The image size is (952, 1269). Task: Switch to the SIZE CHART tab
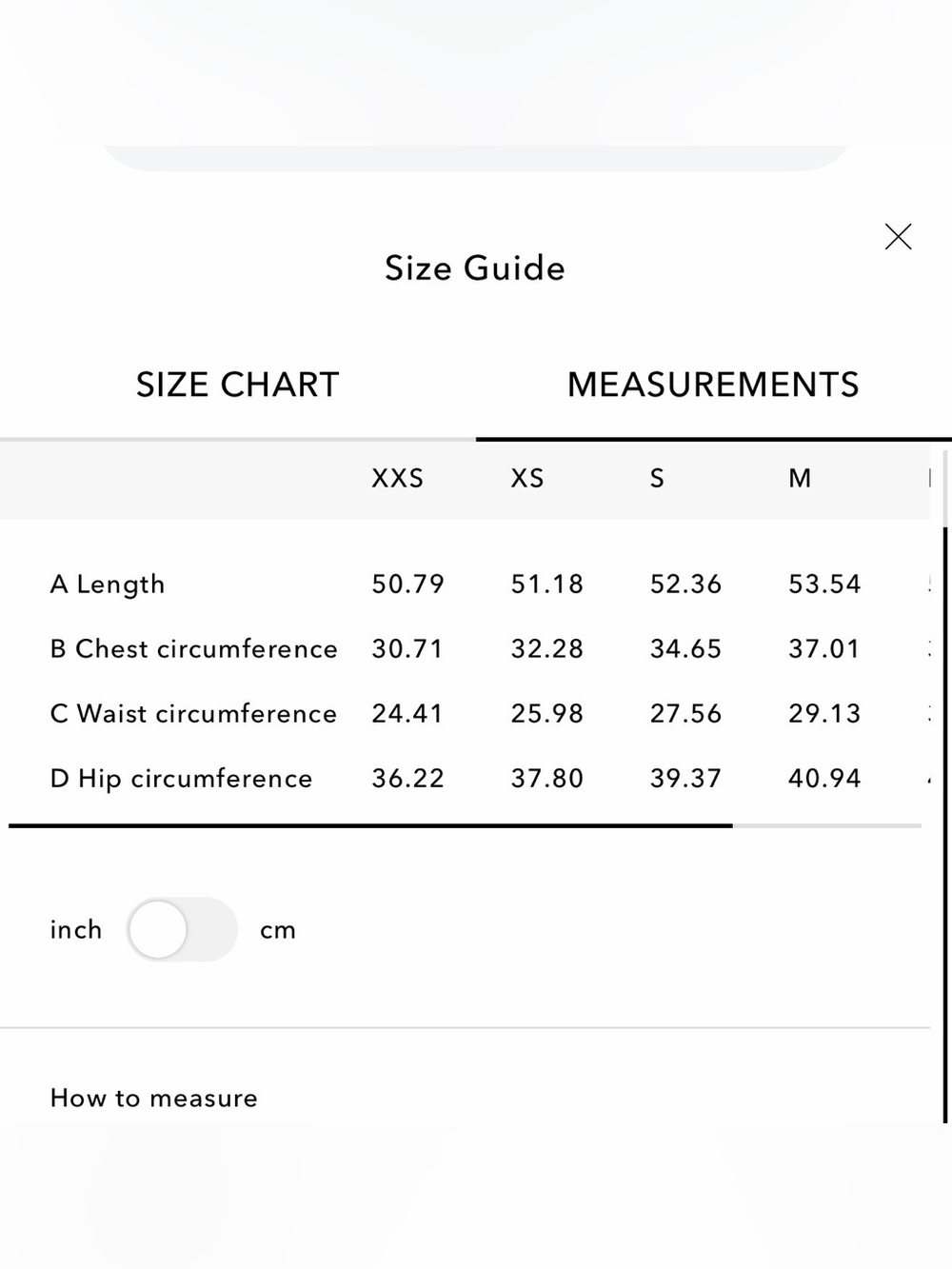coord(238,385)
